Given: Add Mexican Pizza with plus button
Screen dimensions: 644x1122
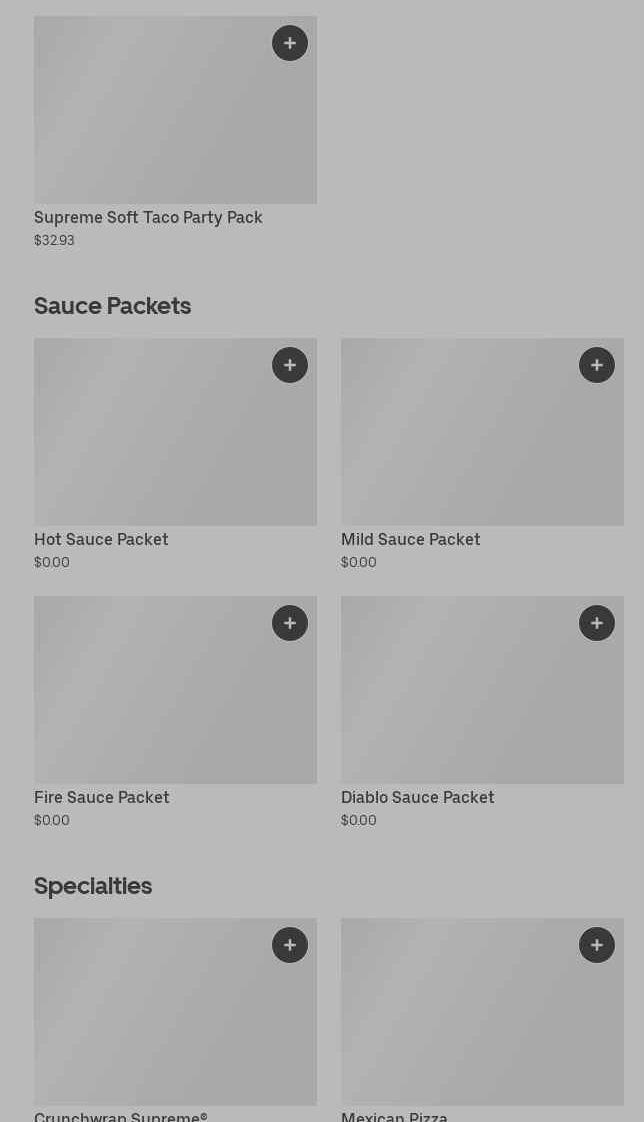Looking at the screenshot, I should (597, 945).
